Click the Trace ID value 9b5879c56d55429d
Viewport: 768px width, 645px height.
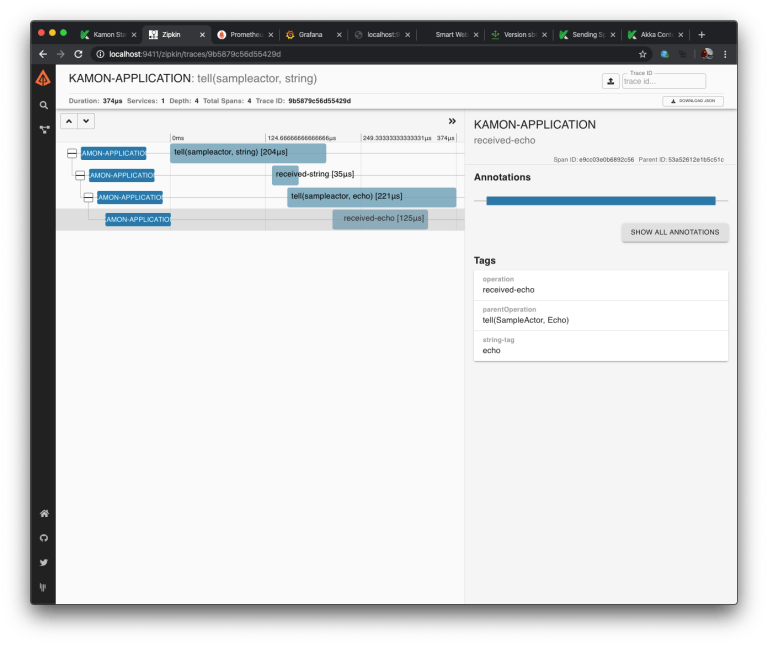pos(319,101)
